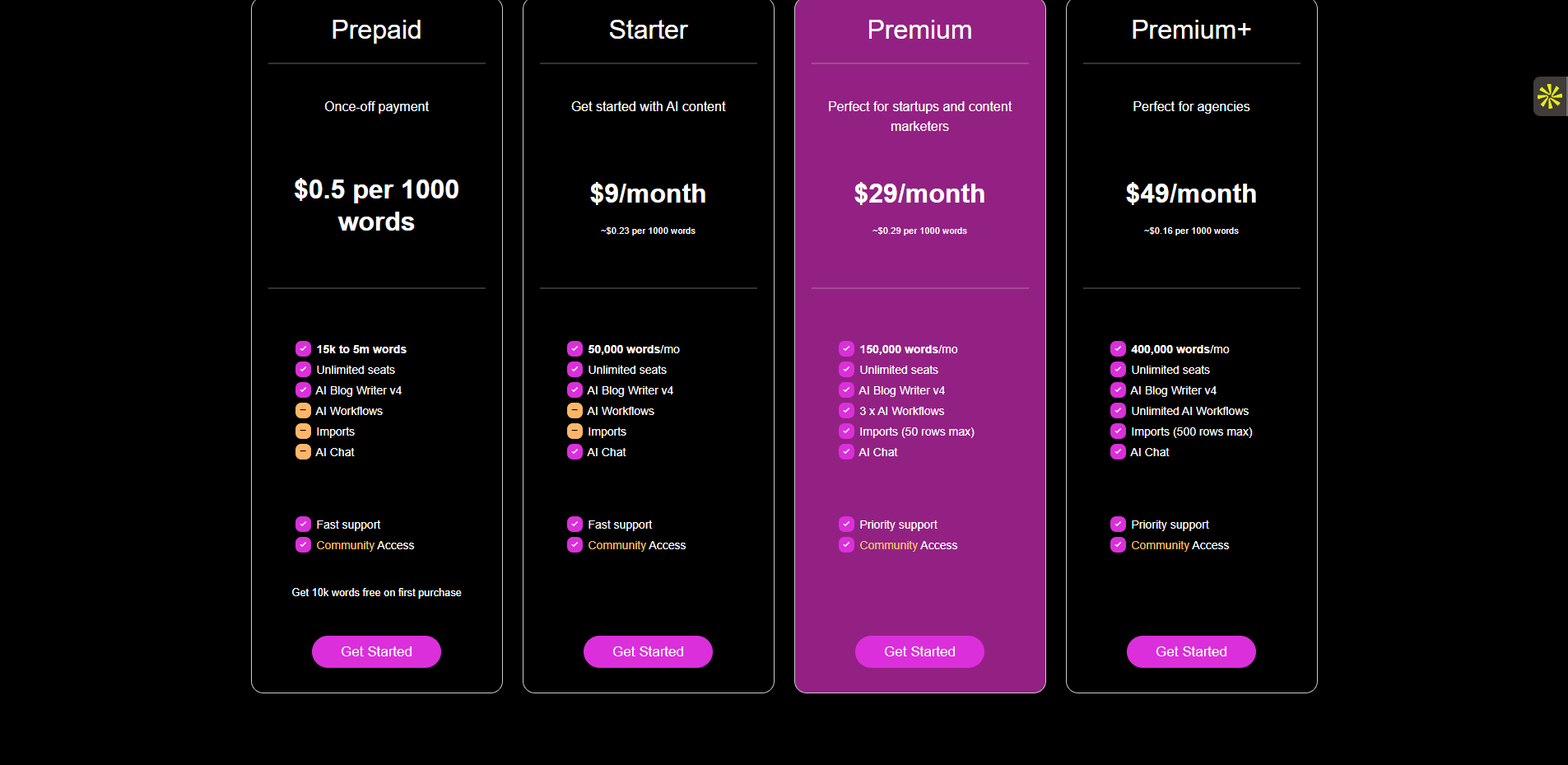This screenshot has width=1568, height=765.
Task: Click the checkmark icon beside Unlimited AI Workflows
Action: pyautogui.click(x=1118, y=411)
